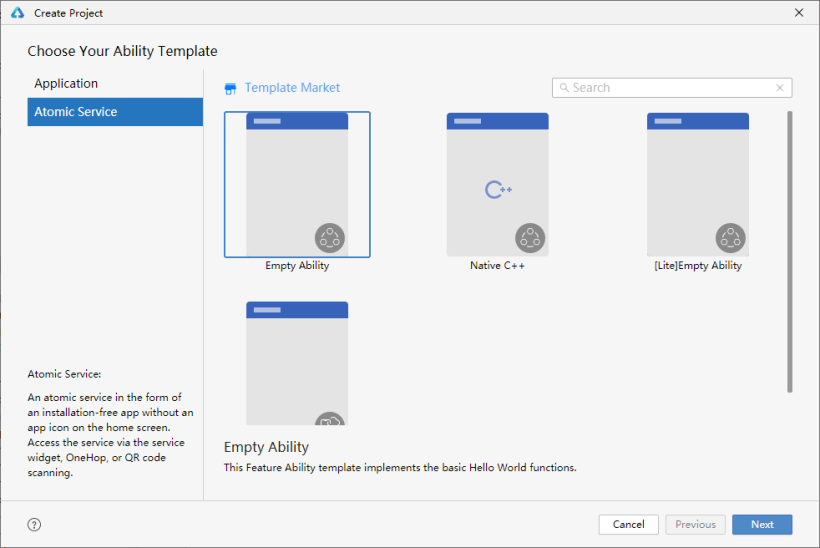Click the search magnifier icon
The width and height of the screenshot is (820, 548).
coord(564,87)
